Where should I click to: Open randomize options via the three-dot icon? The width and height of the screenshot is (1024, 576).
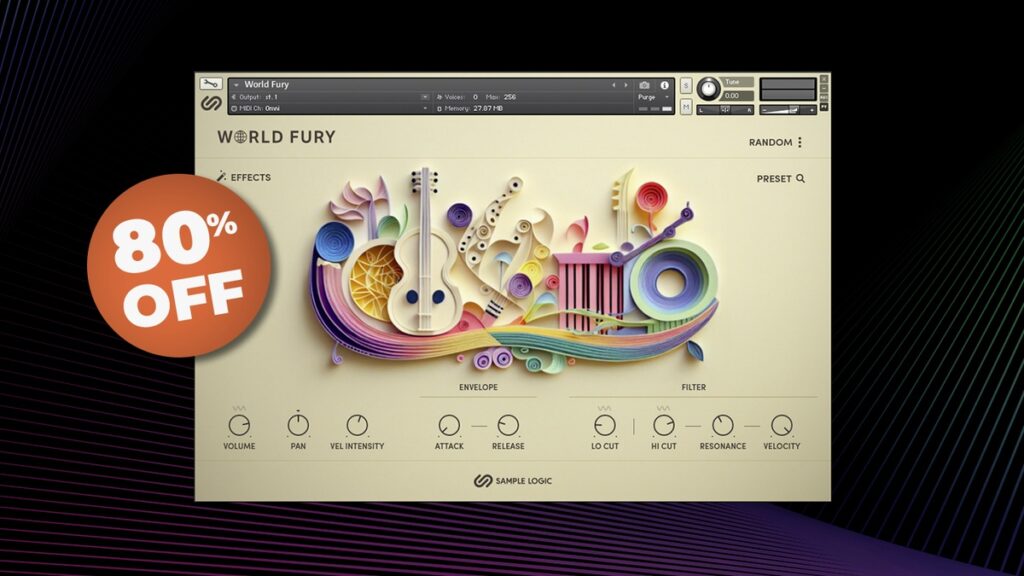tap(798, 142)
